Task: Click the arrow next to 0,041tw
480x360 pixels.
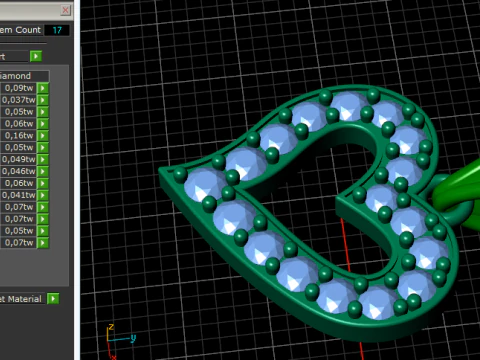Action: 43,195
